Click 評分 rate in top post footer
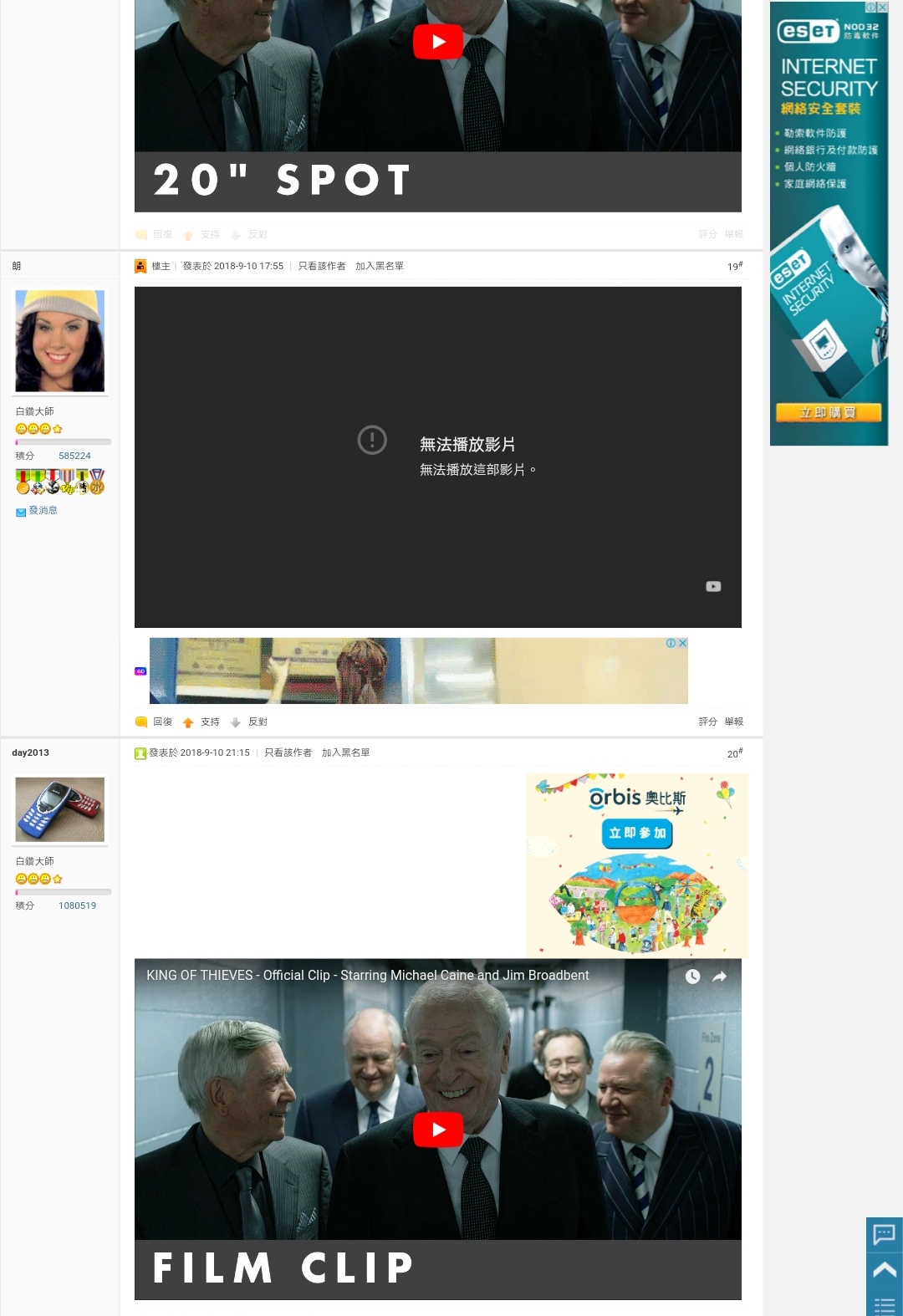This screenshot has height=1316, width=903. tap(708, 234)
